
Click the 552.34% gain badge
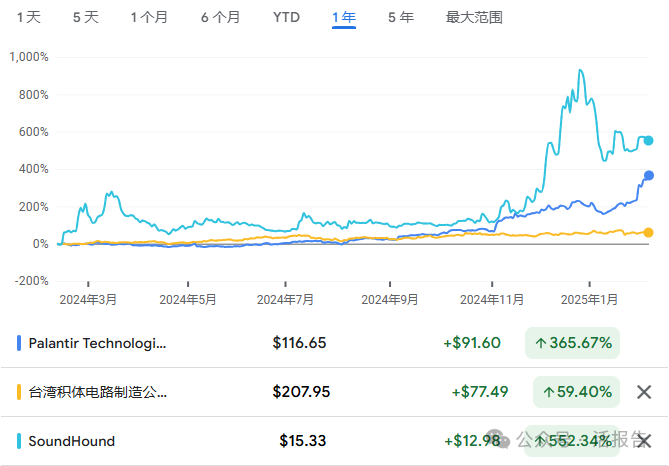572,441
